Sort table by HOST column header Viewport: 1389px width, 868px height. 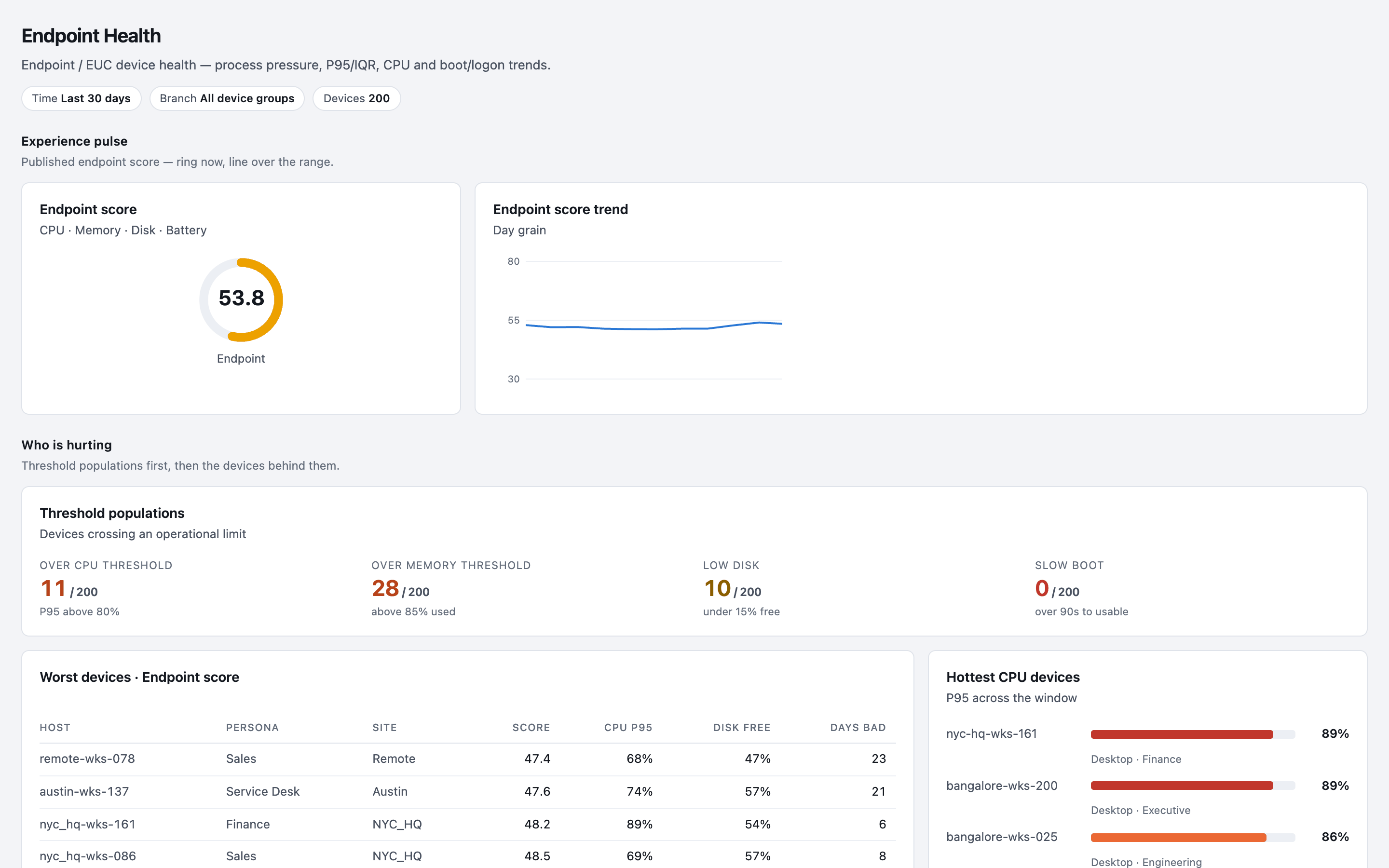(55, 727)
